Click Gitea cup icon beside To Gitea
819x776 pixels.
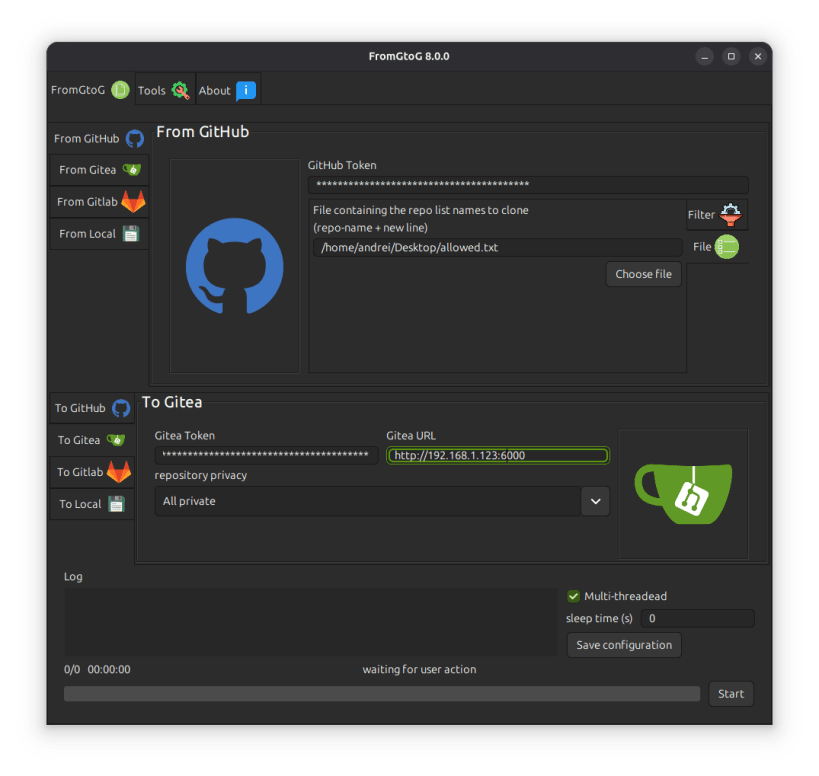116,440
